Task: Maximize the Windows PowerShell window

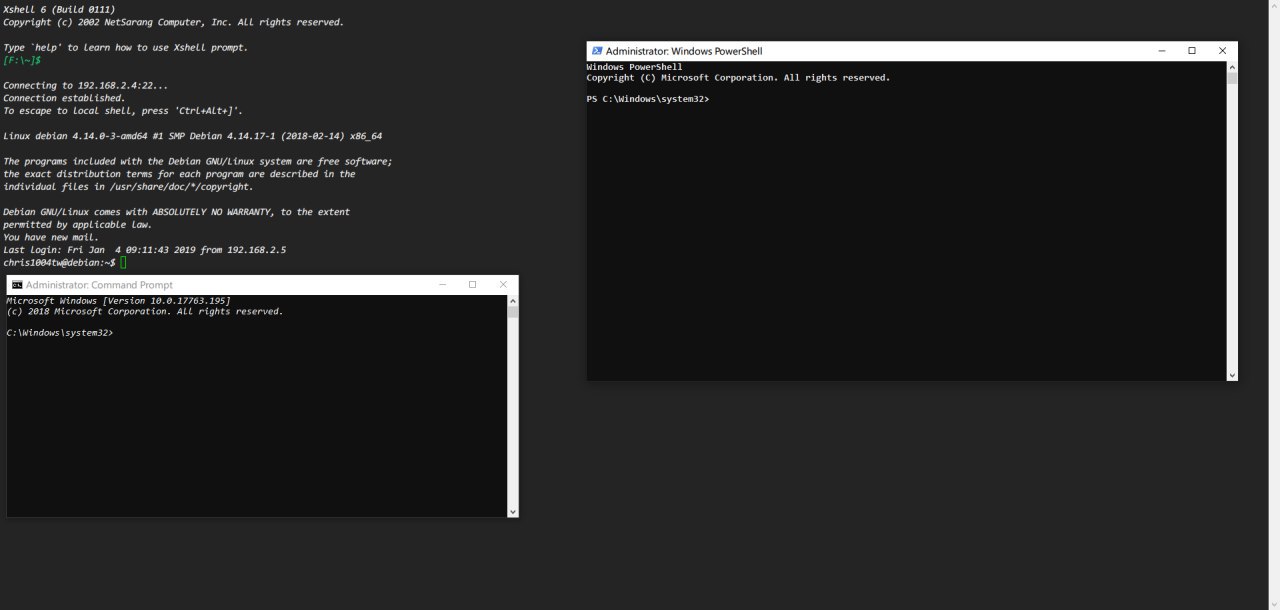Action: tap(1192, 51)
